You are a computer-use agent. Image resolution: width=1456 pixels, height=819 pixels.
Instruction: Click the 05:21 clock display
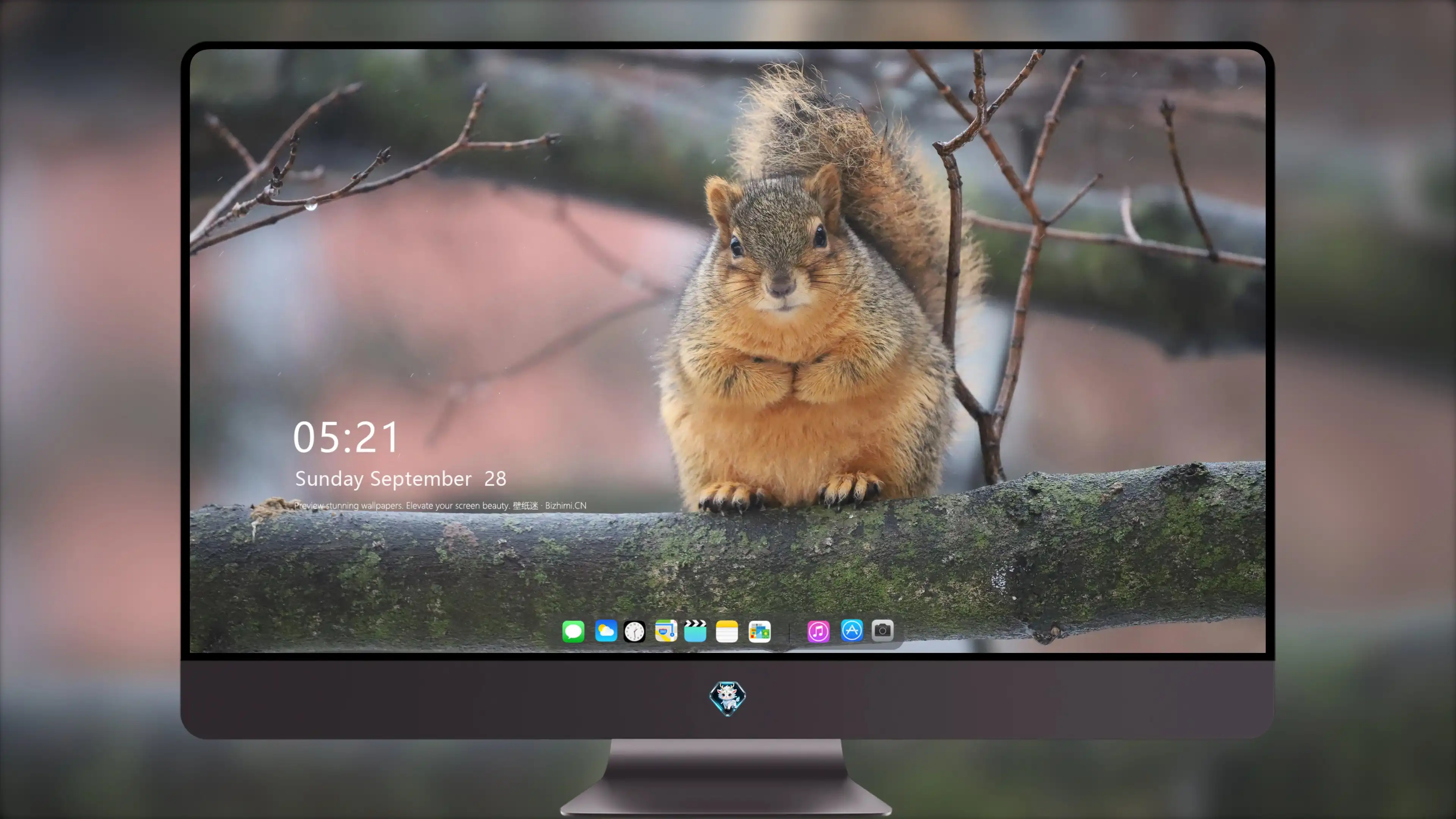pos(346,438)
